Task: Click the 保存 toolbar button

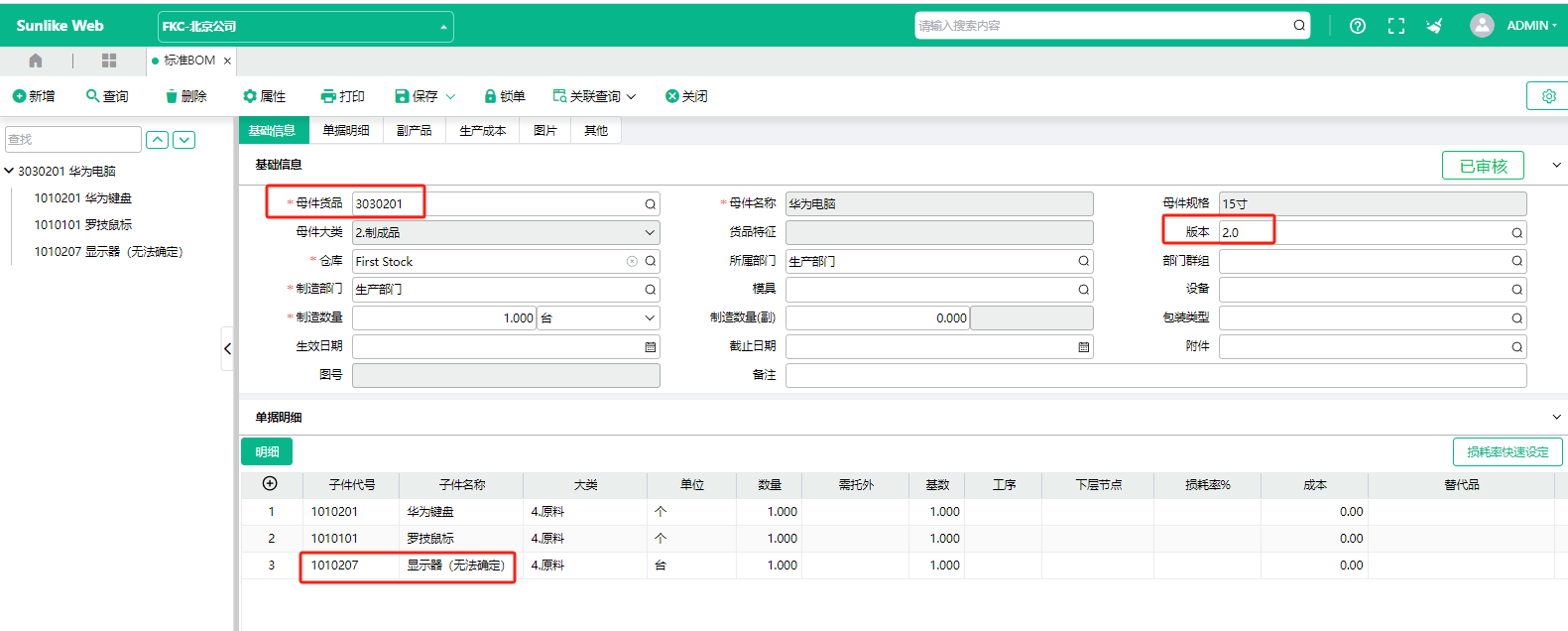Action: [417, 96]
